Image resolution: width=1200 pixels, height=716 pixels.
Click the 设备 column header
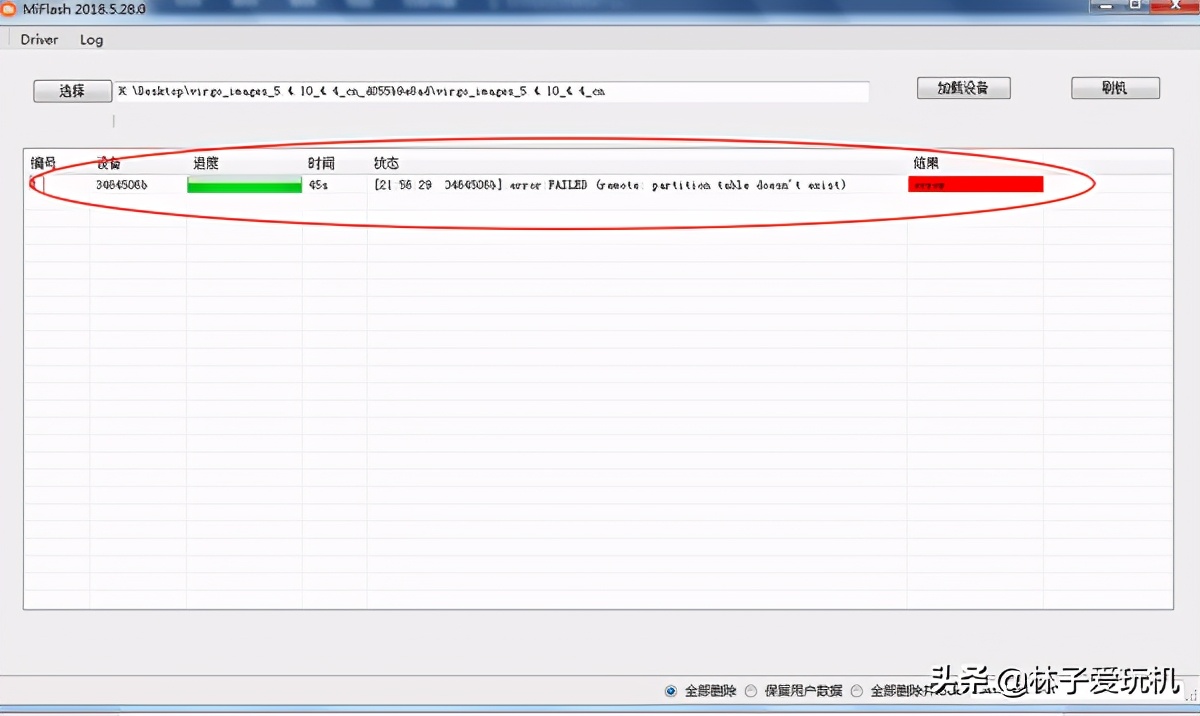[x=109, y=163]
